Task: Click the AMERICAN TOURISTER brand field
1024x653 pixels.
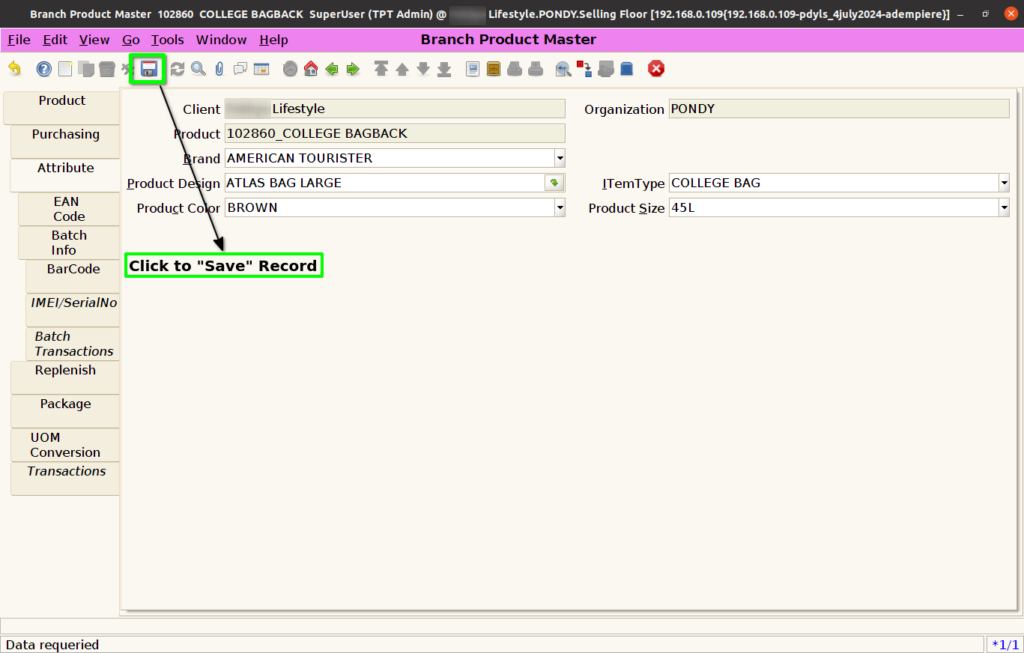Action: 390,158
